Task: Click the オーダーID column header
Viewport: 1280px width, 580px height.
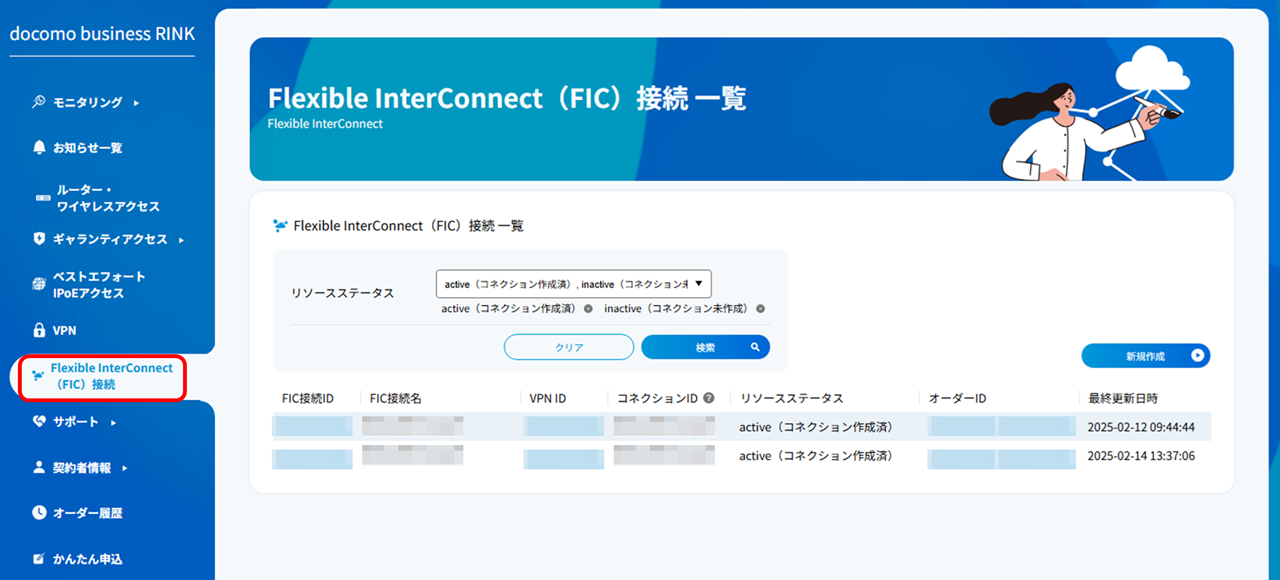Action: (x=958, y=398)
